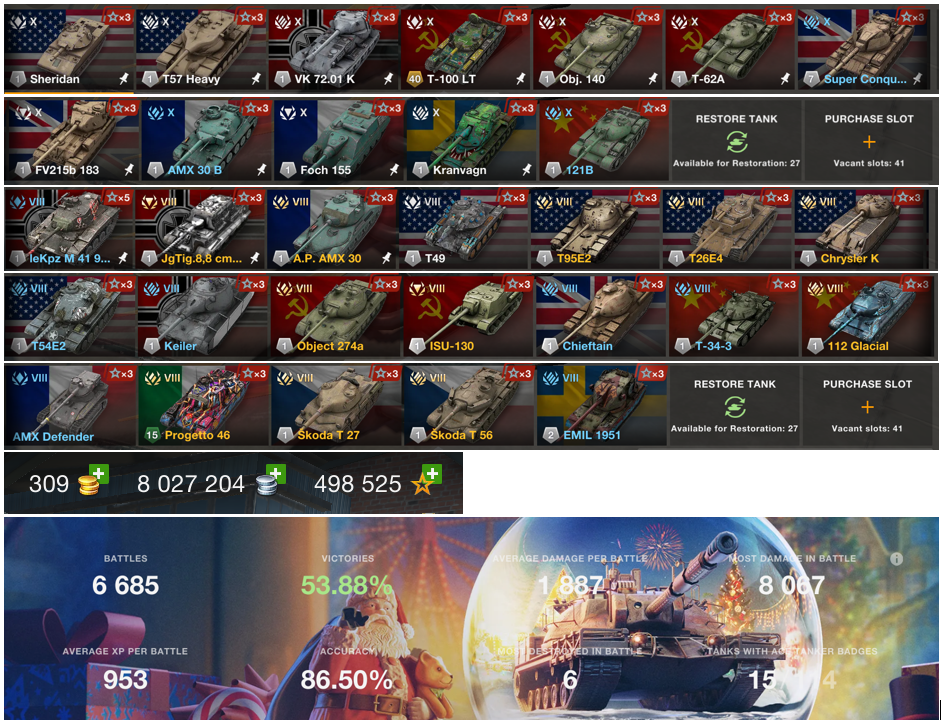Click the orange plus in the lower Purchase Slot
Image resolution: width=942 pixels, height=720 pixels.
867,407
